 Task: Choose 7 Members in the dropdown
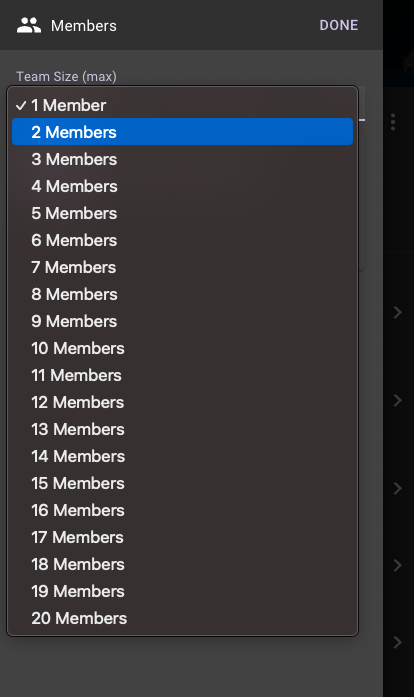[182, 267]
